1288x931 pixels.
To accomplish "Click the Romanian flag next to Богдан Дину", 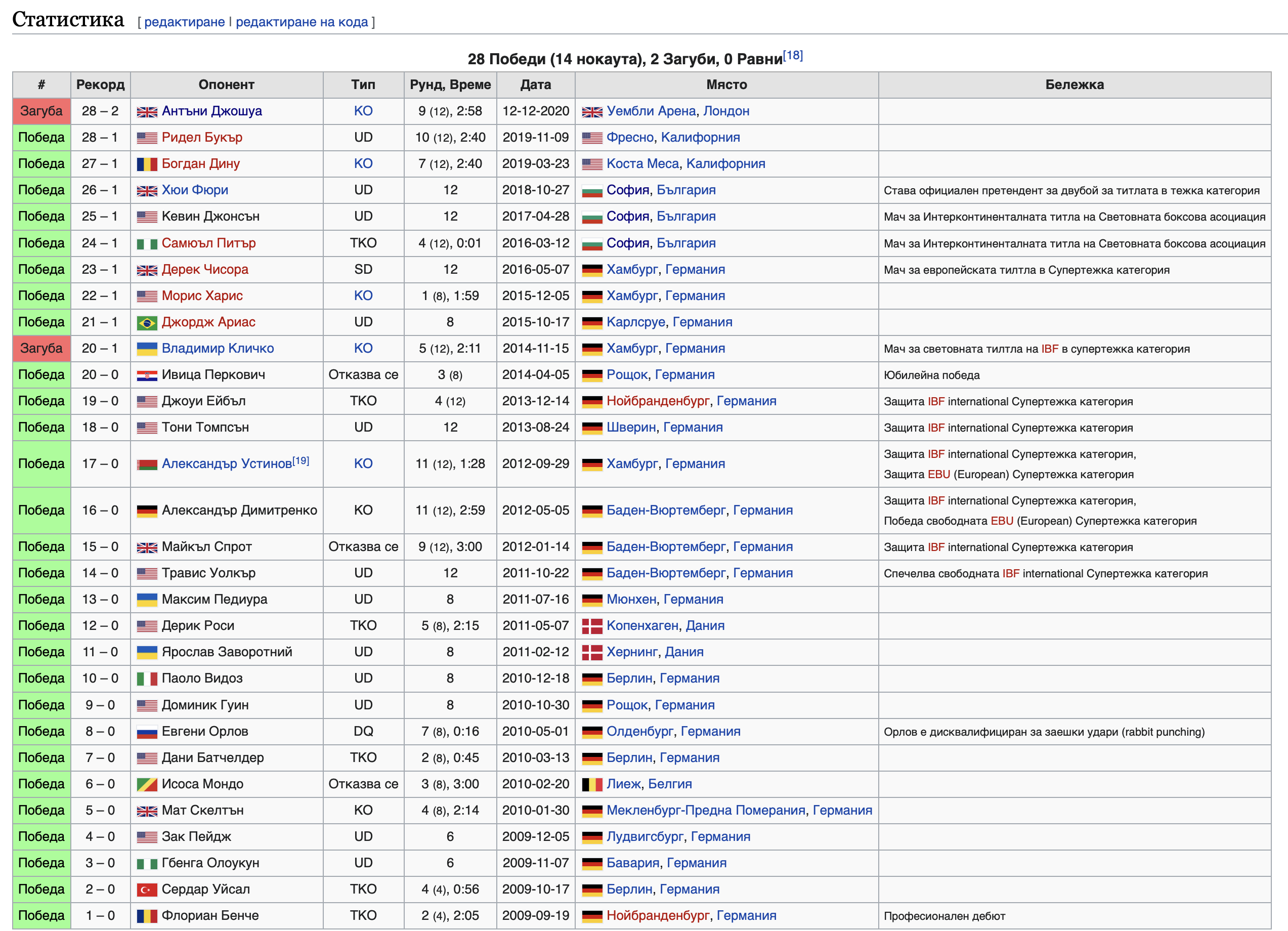I will [x=147, y=164].
